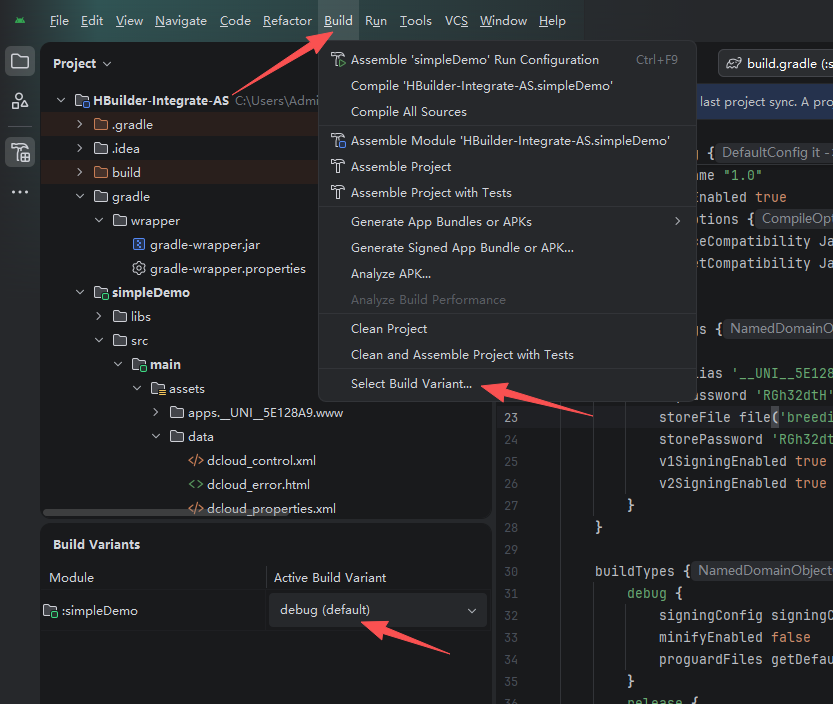
Task: Collapse the data folder
Action: point(156,436)
